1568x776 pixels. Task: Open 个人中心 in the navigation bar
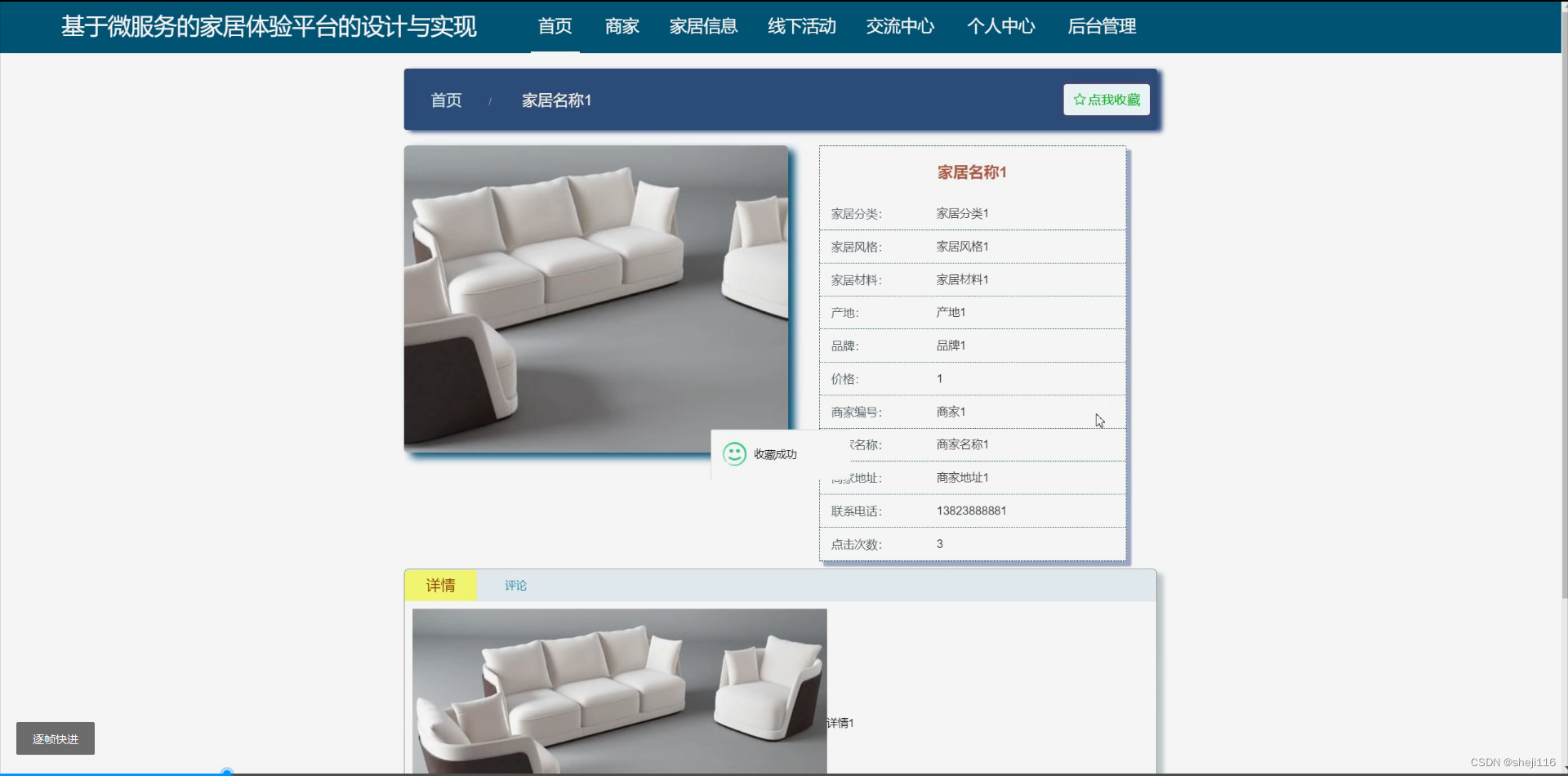(1001, 26)
